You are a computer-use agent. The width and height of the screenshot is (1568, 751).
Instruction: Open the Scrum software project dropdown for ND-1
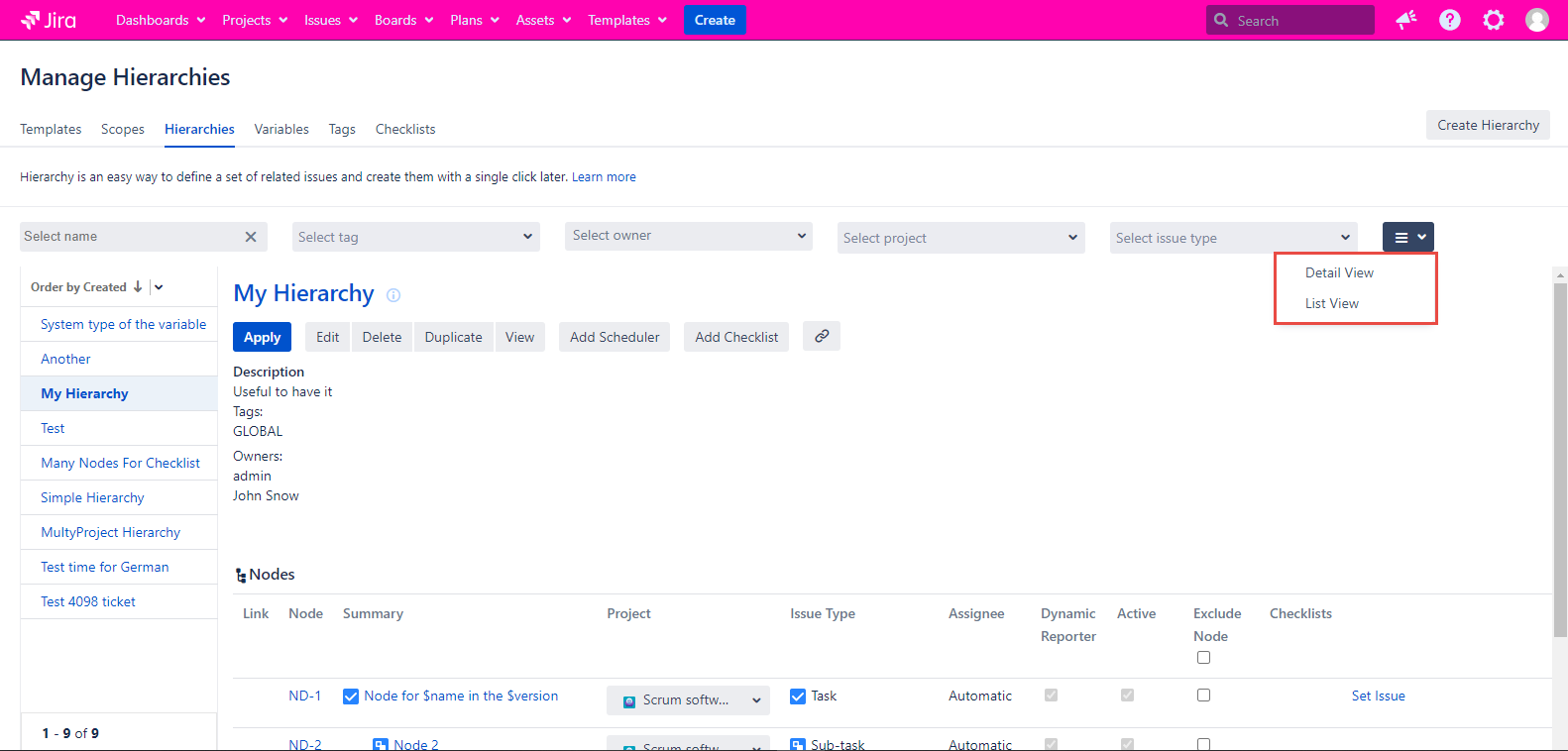point(688,700)
